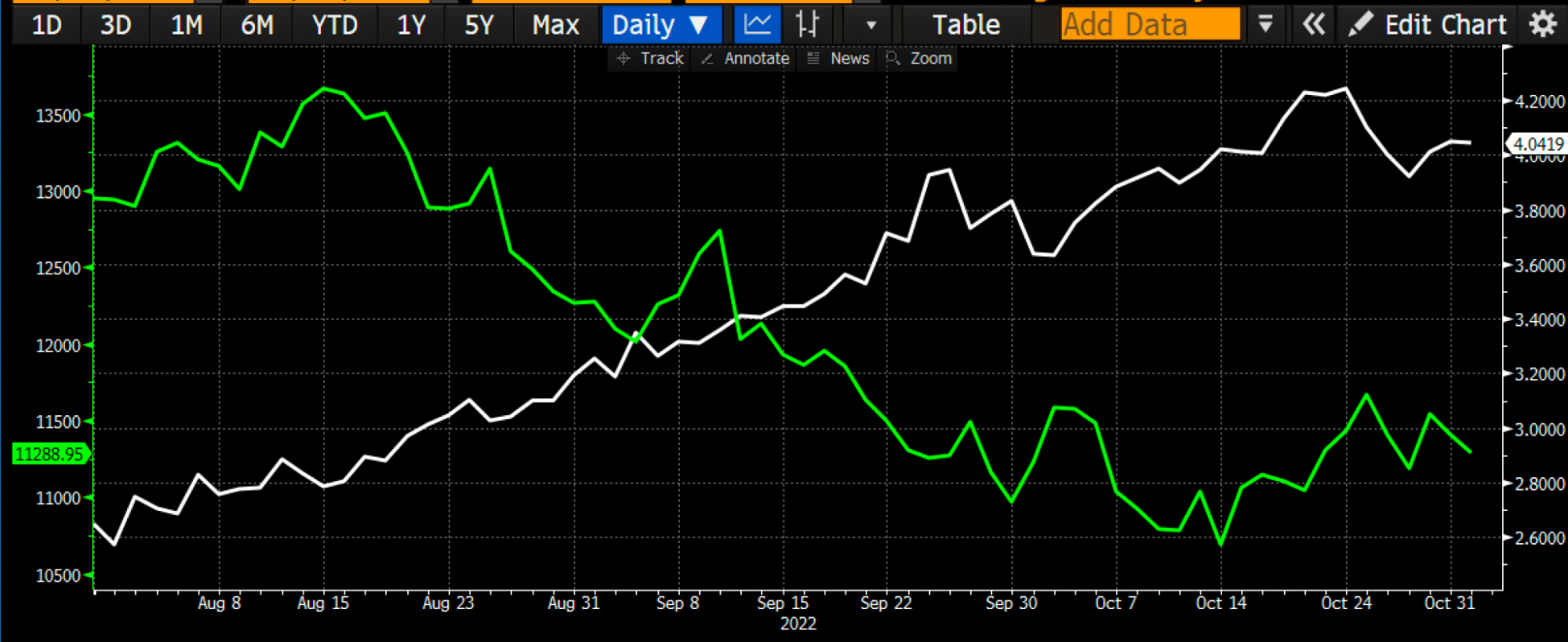Show News on the chart
This screenshot has height=642, width=1568.
839,58
